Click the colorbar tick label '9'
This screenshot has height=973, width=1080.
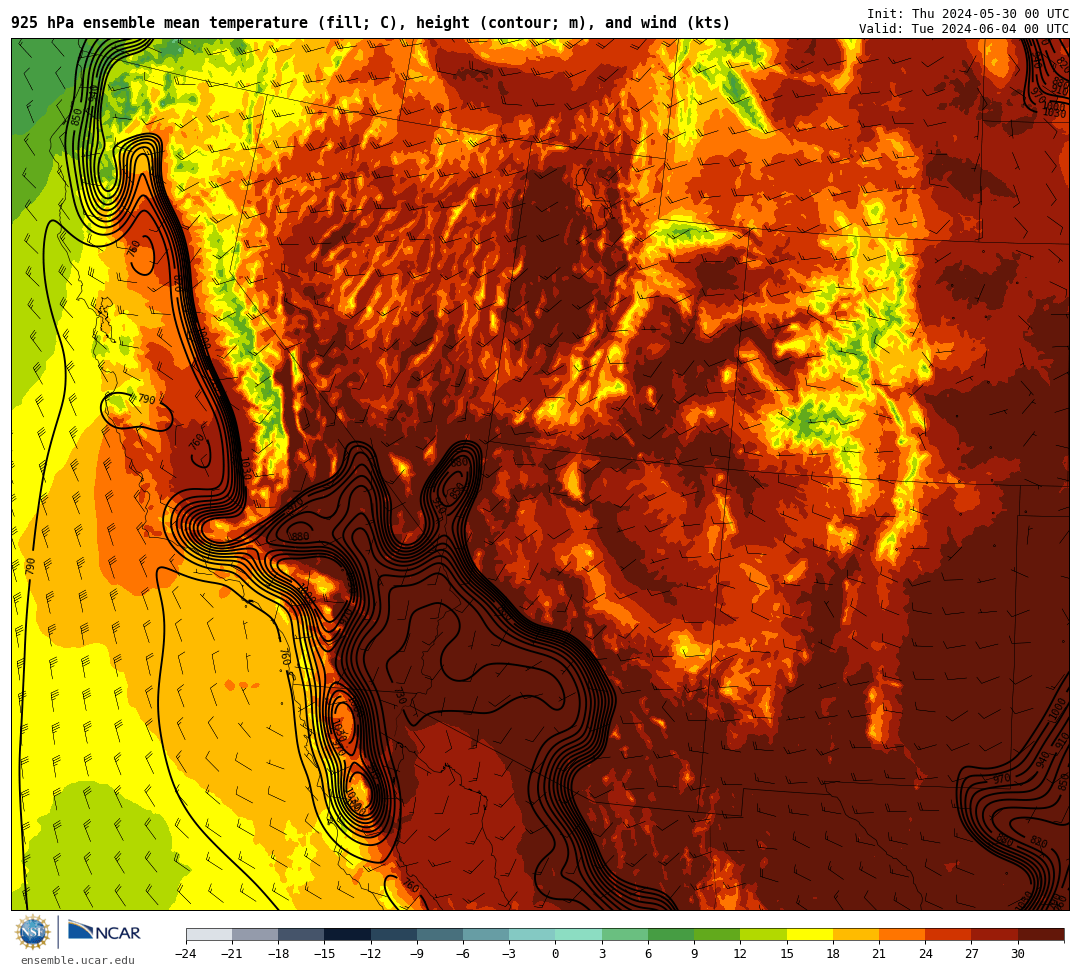694,954
